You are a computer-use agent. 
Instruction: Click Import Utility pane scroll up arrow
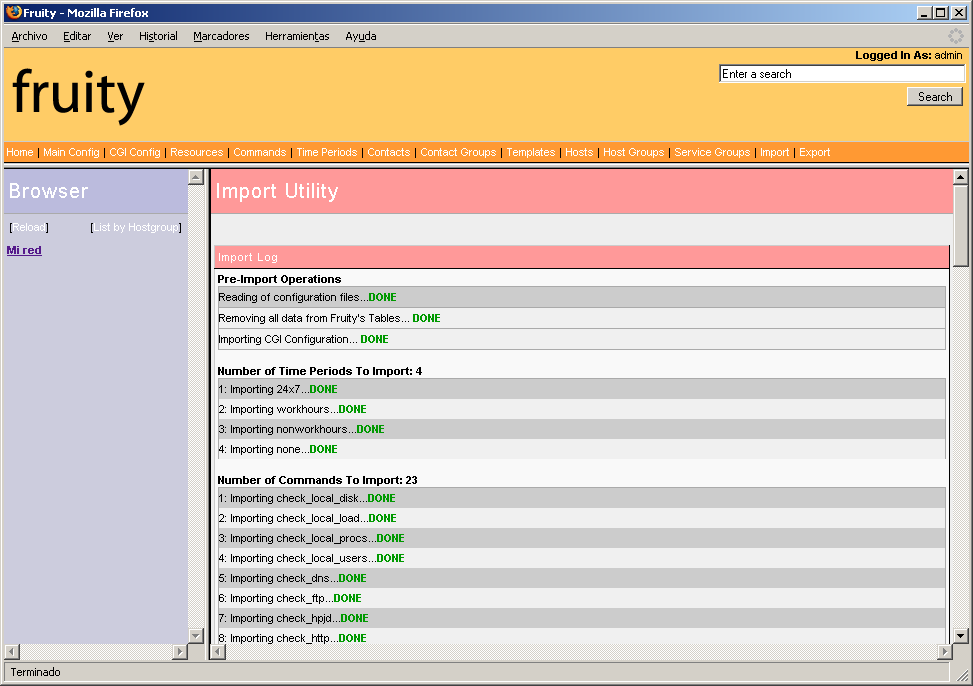point(961,177)
